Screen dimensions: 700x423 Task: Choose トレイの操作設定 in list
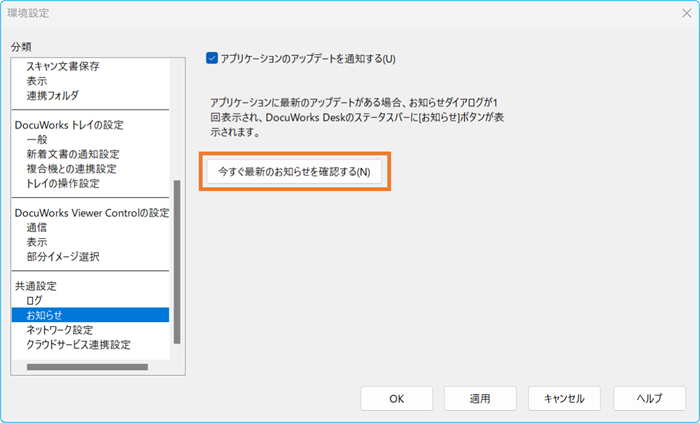(62, 184)
